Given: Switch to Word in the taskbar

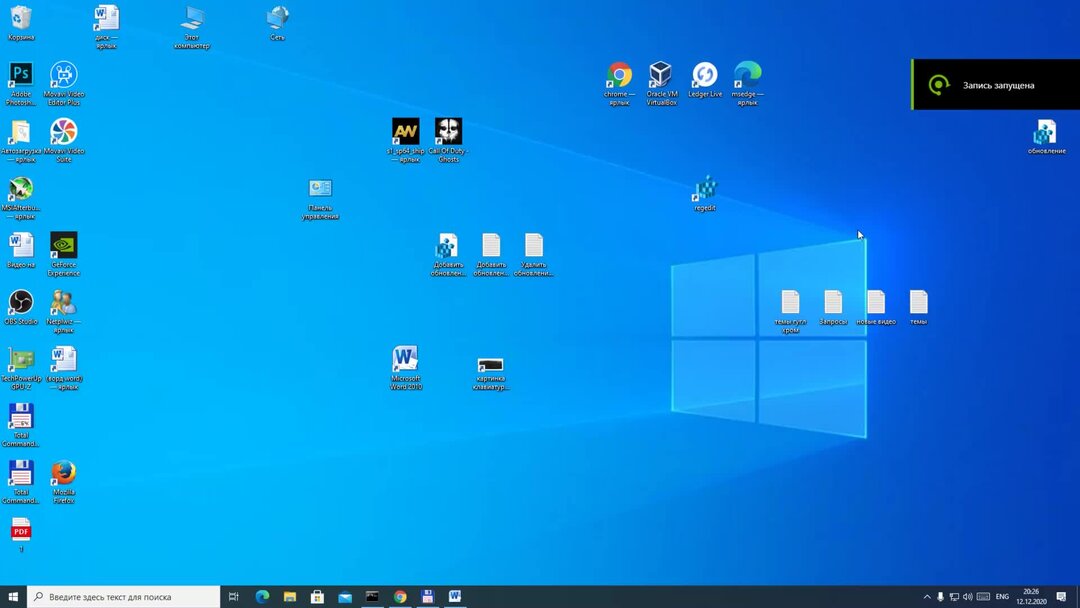Looking at the screenshot, I should tap(455, 596).
